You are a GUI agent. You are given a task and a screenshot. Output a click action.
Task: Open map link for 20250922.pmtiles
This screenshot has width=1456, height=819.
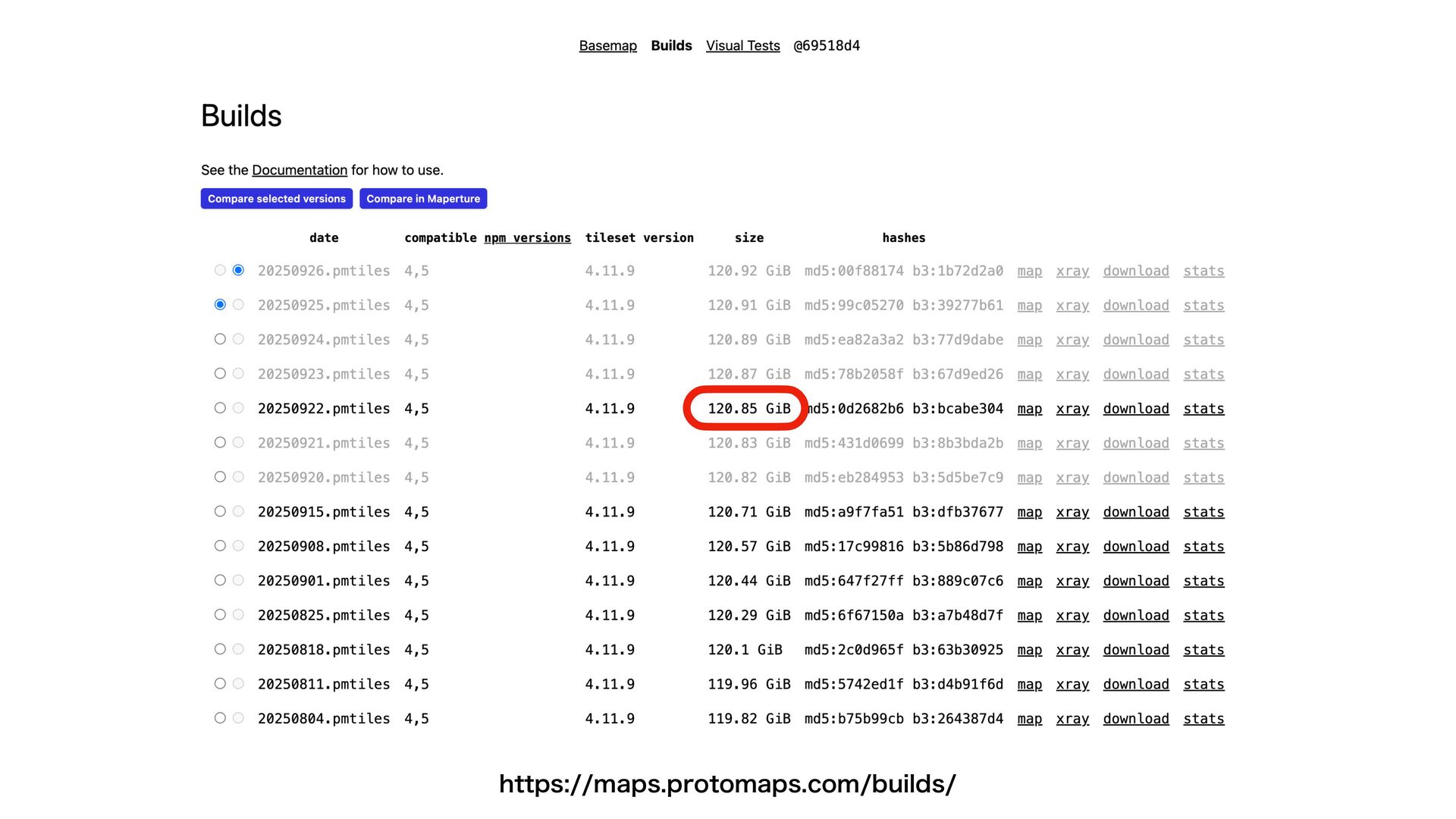pos(1029,409)
